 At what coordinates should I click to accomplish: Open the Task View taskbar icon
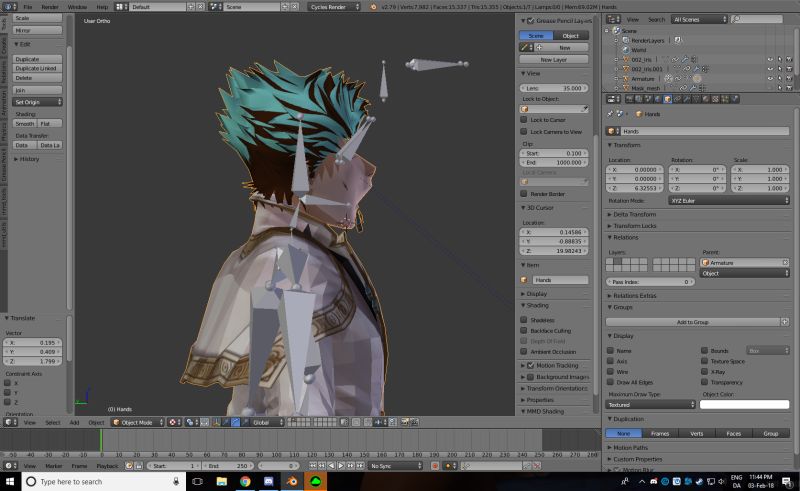[197, 481]
